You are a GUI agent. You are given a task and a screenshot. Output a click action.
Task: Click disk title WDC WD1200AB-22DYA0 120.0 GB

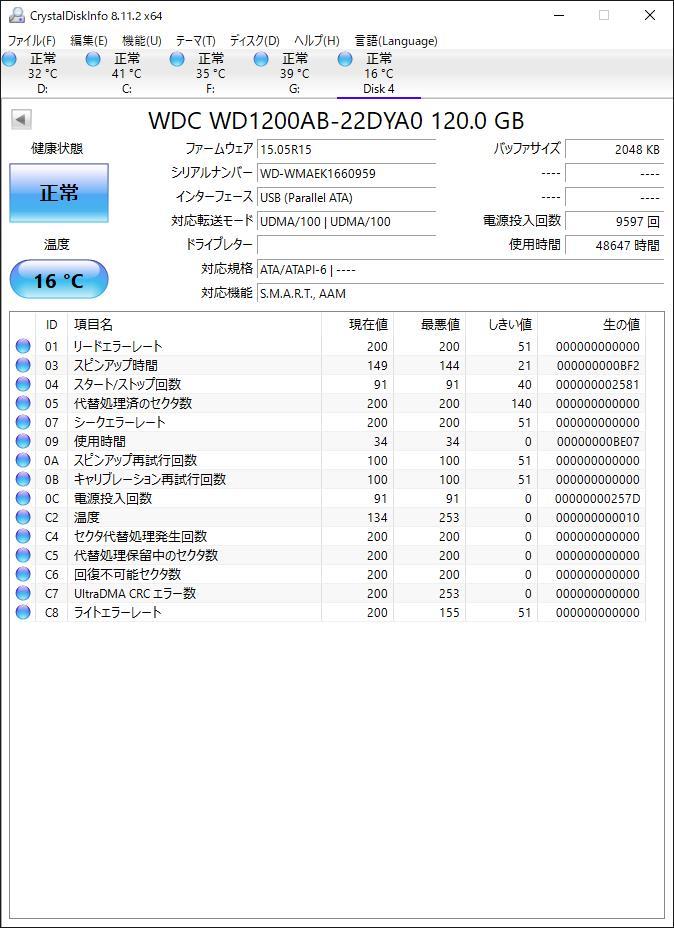(336, 121)
